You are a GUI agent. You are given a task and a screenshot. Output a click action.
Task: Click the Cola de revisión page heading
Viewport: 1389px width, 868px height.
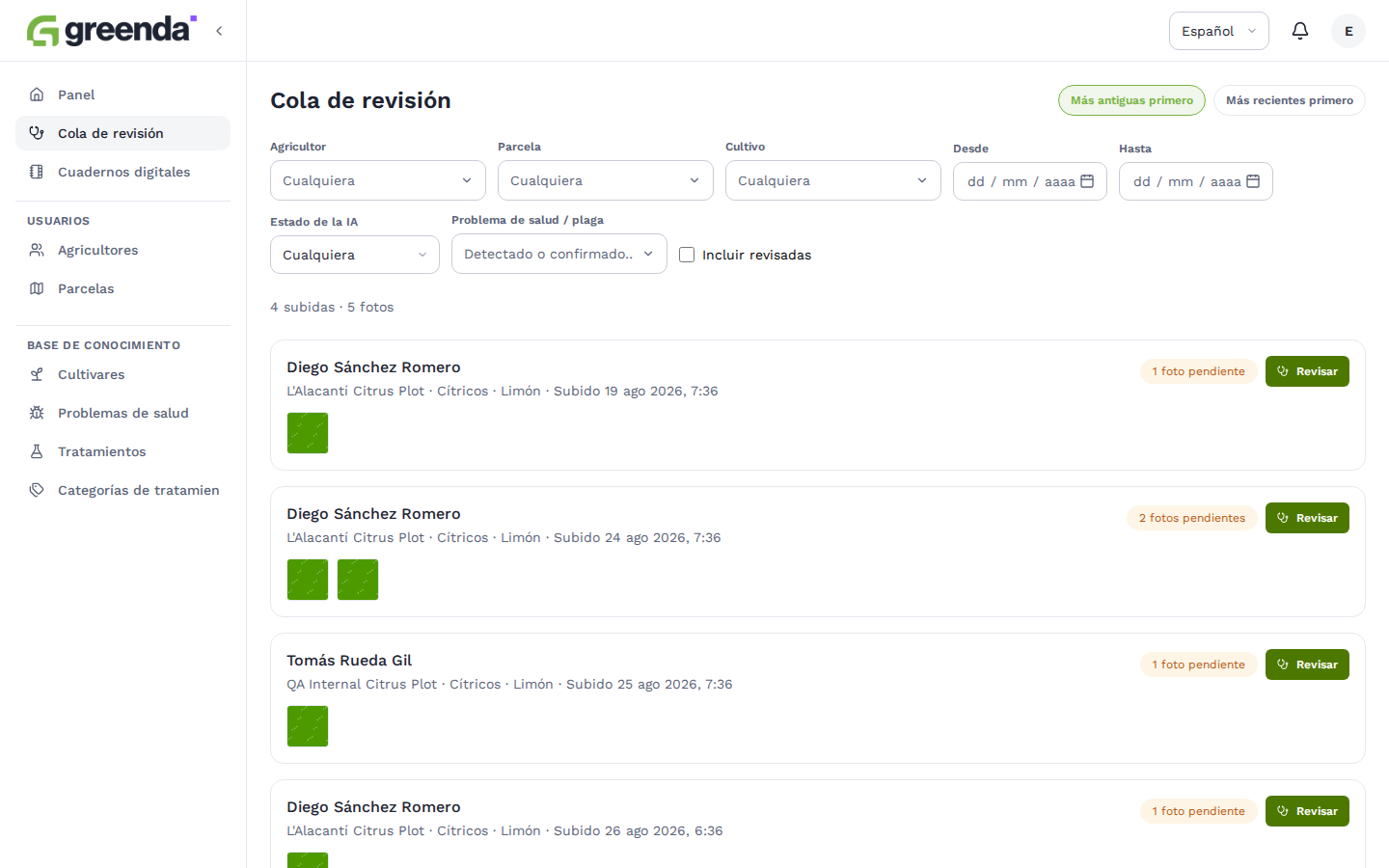click(361, 100)
